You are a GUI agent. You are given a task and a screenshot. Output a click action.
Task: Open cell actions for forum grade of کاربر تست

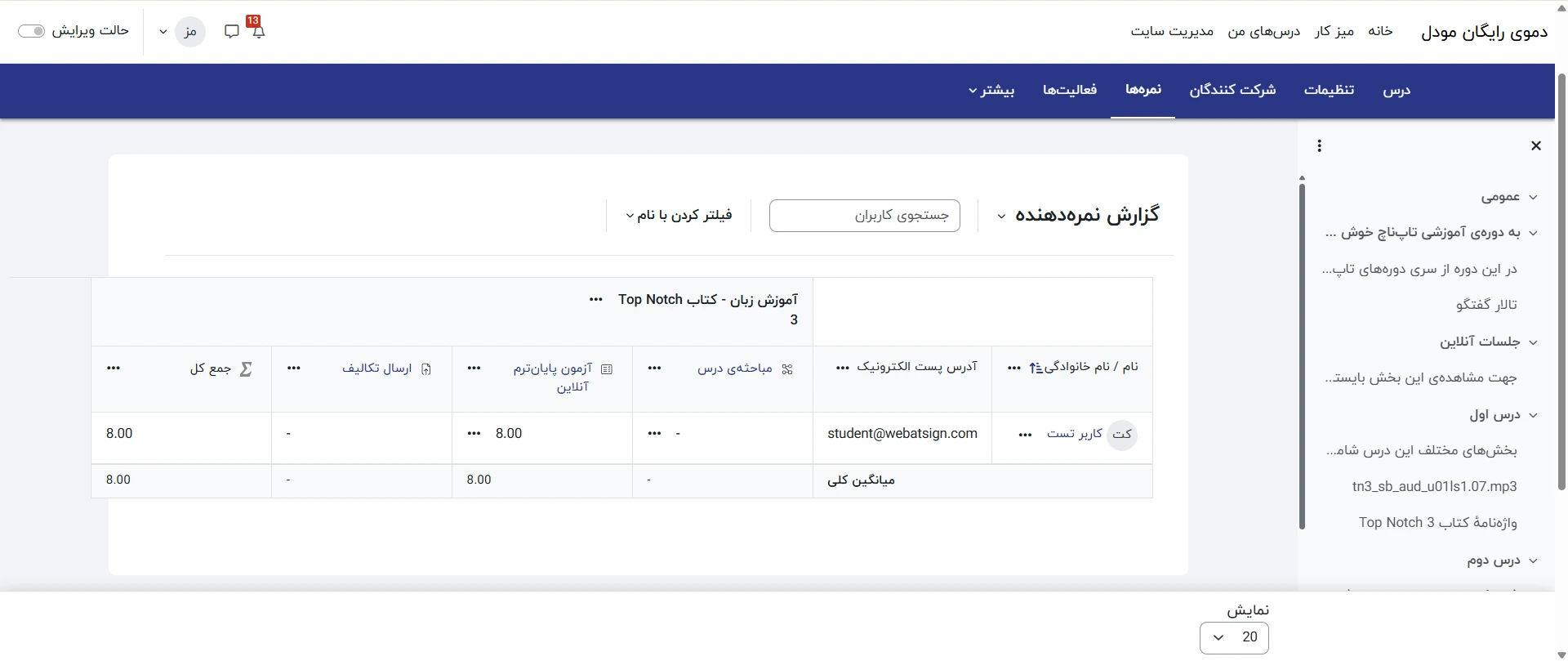[x=654, y=434]
